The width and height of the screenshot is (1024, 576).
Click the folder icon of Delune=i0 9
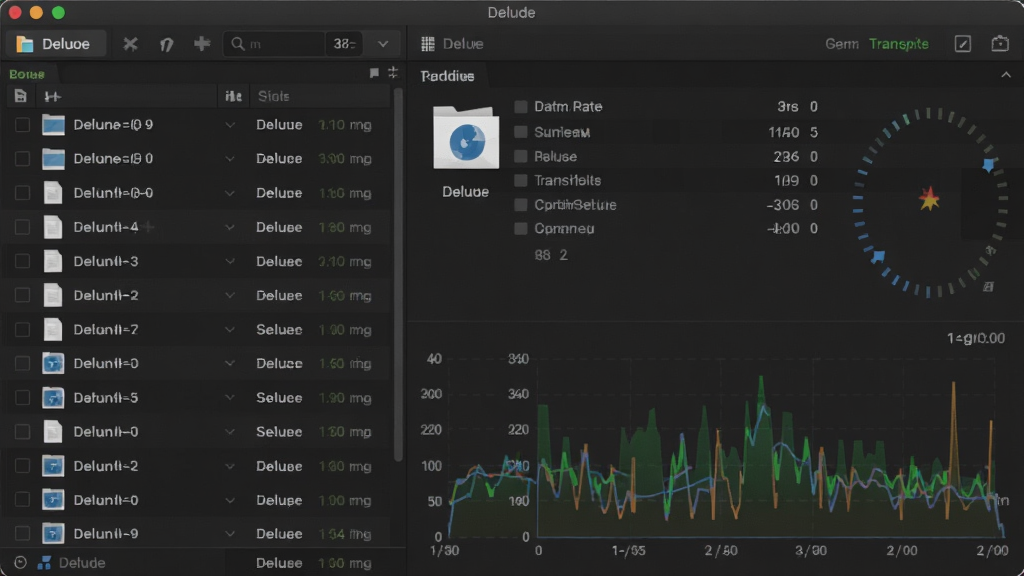point(53,125)
